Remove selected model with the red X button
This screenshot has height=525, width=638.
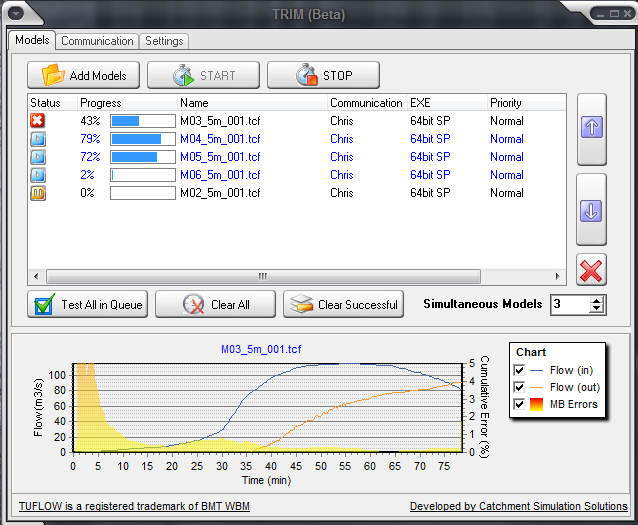coord(591,270)
